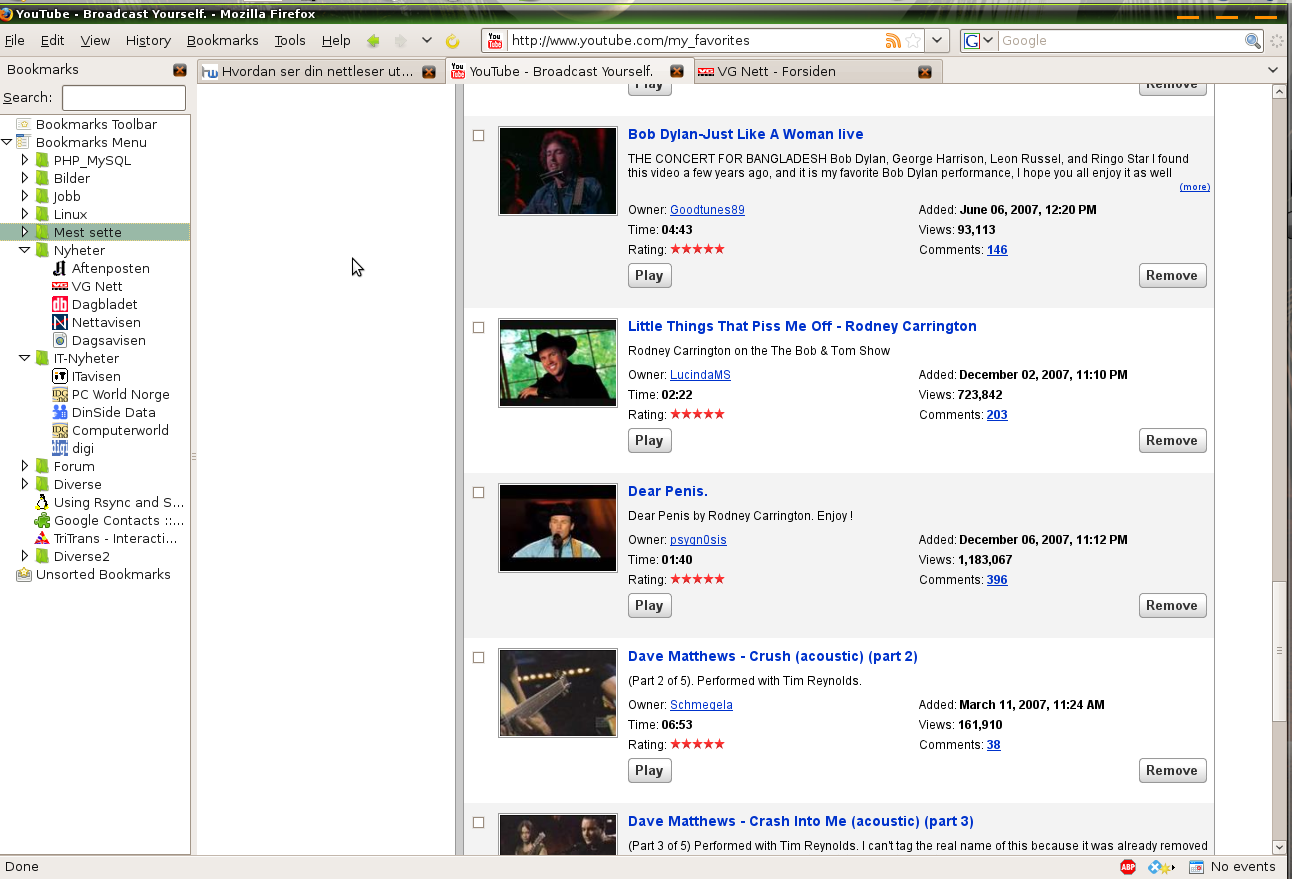Screen dimensions: 1292x879
Task: Open the Bob Dylan video thumbnail
Action: pos(558,171)
